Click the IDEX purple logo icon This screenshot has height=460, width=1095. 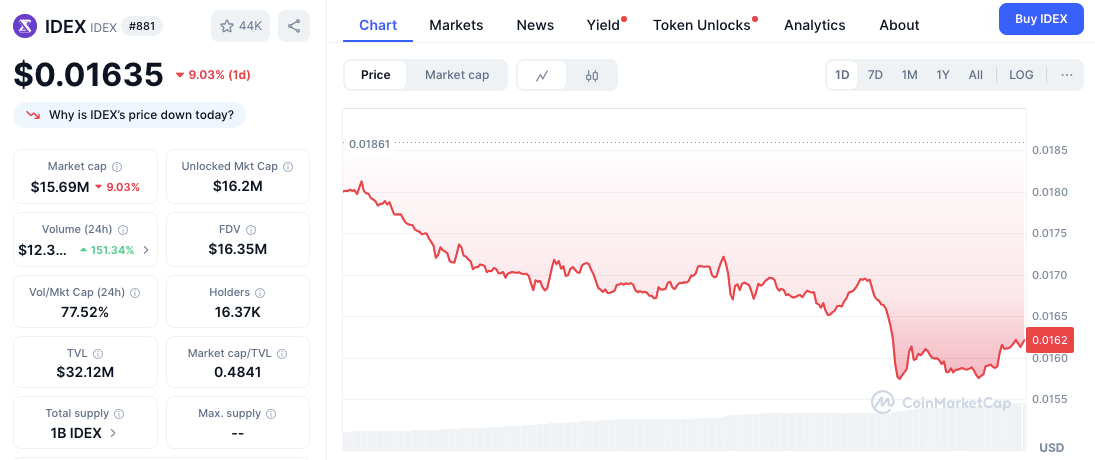point(26,27)
